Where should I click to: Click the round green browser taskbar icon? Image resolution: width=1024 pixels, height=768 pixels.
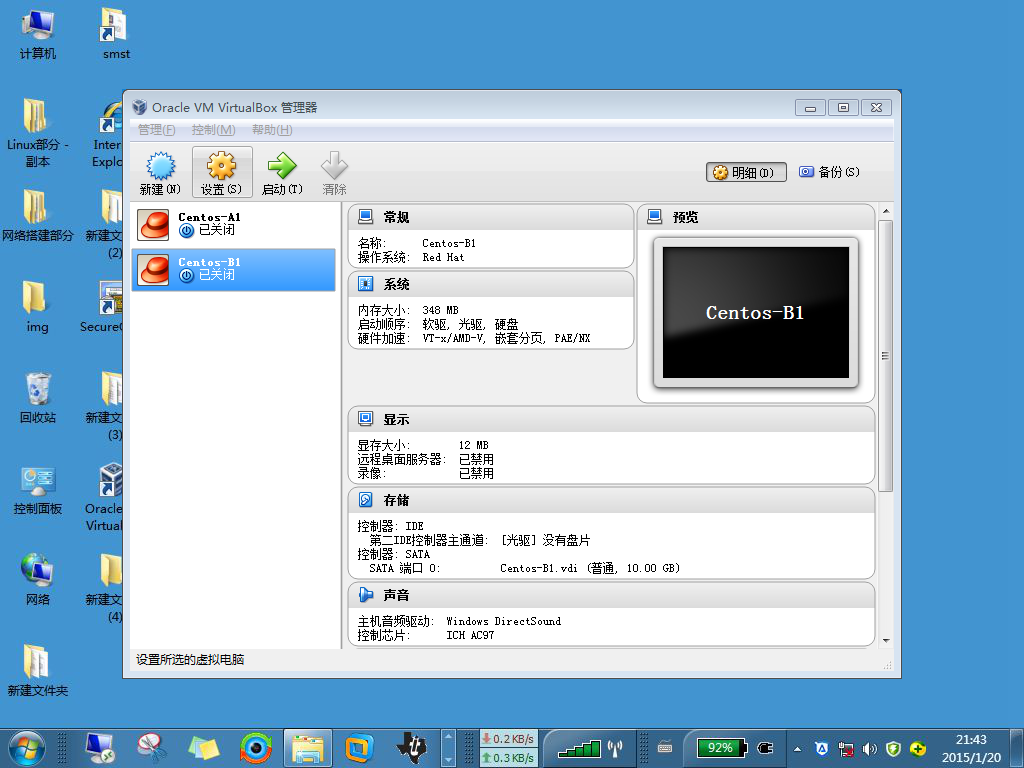click(255, 748)
